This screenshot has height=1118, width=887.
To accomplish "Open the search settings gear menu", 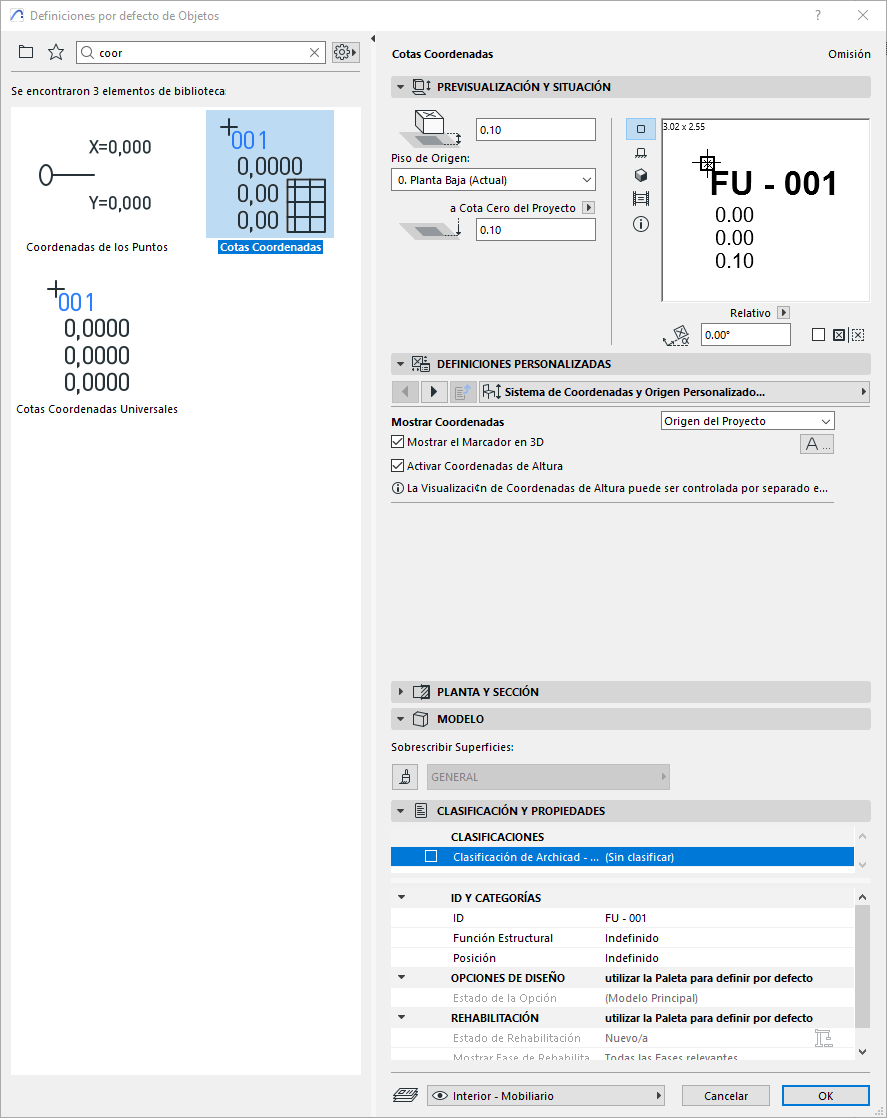I will tap(345, 52).
